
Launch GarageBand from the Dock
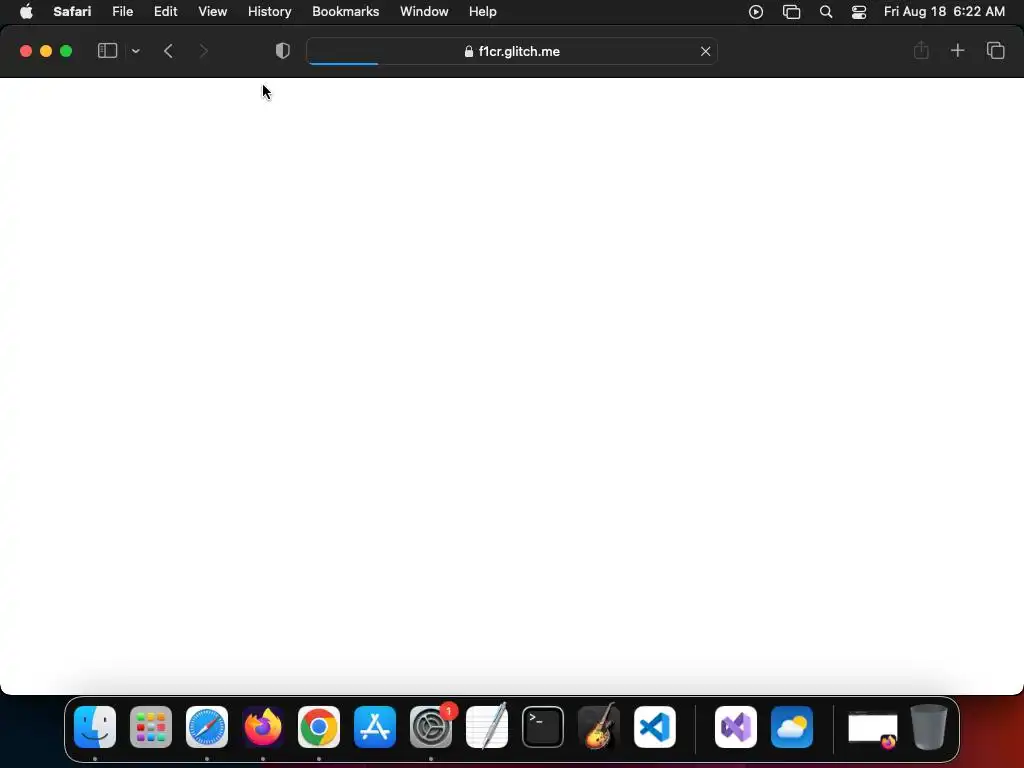pyautogui.click(x=599, y=726)
